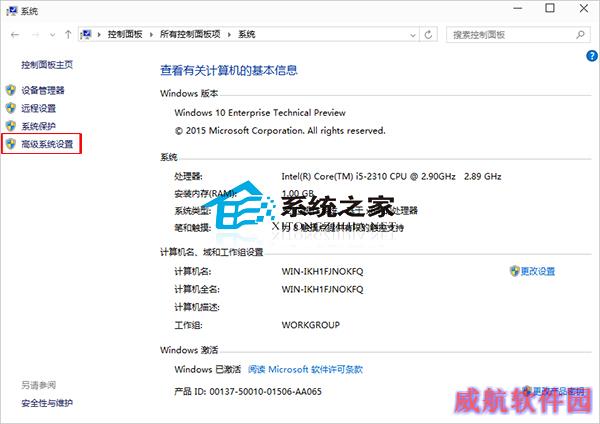The width and height of the screenshot is (600, 424).
Task: Open the blue Help question-mark icon
Action: tap(592, 56)
